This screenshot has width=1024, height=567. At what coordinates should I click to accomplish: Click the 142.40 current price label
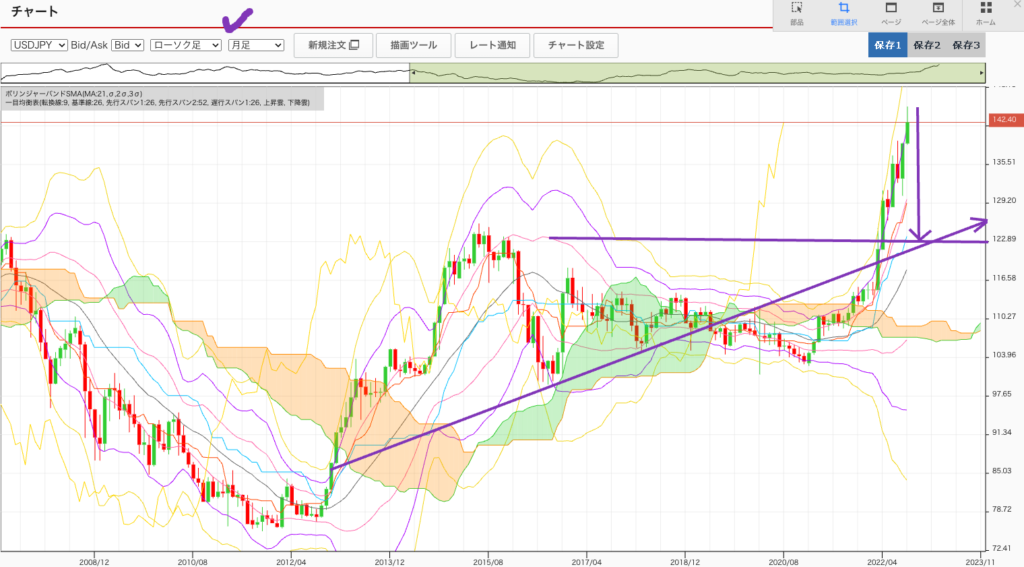1004,120
